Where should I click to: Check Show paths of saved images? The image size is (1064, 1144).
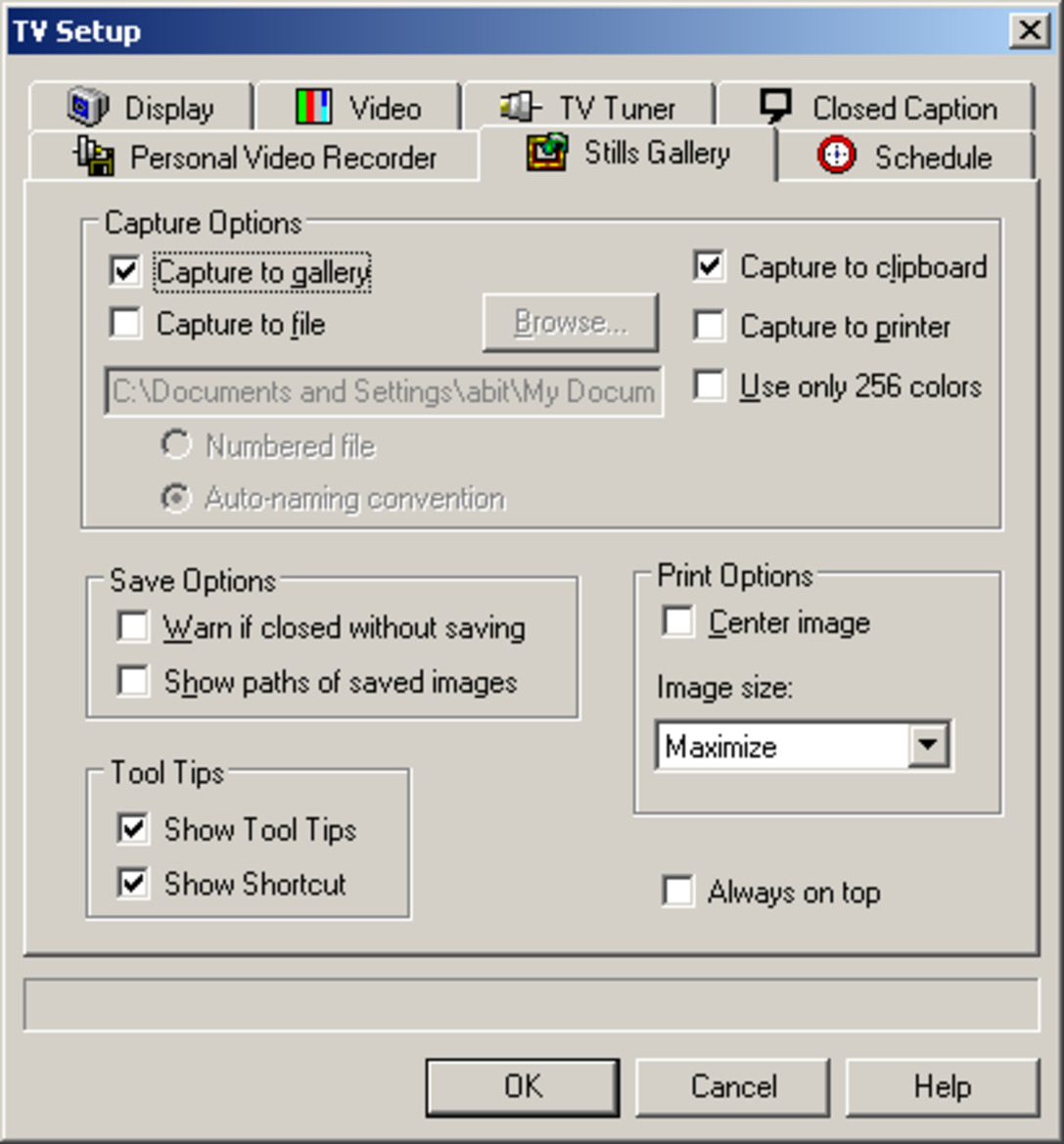pos(133,681)
